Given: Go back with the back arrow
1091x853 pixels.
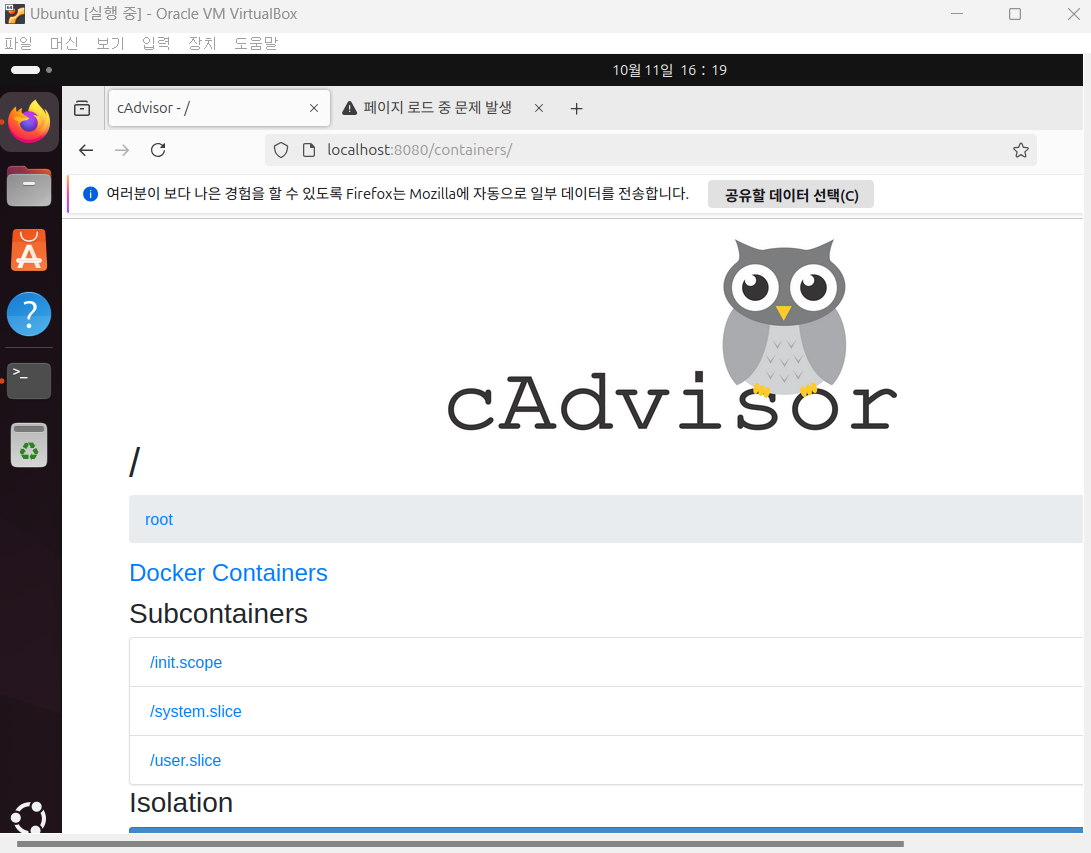Looking at the screenshot, I should pyautogui.click(x=86, y=150).
